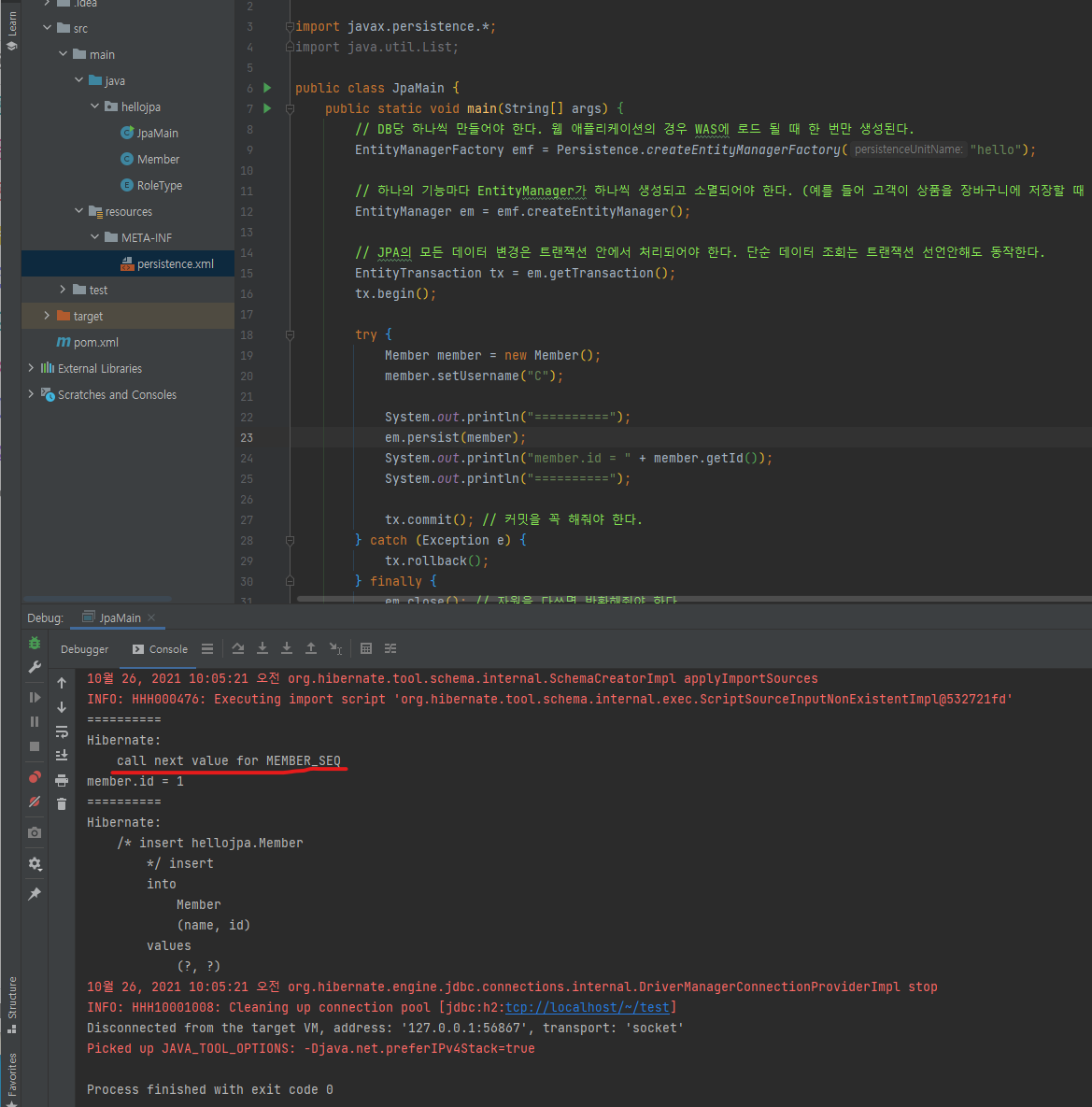1092x1107 pixels.
Task: Click the Step Over icon
Action: point(238,649)
